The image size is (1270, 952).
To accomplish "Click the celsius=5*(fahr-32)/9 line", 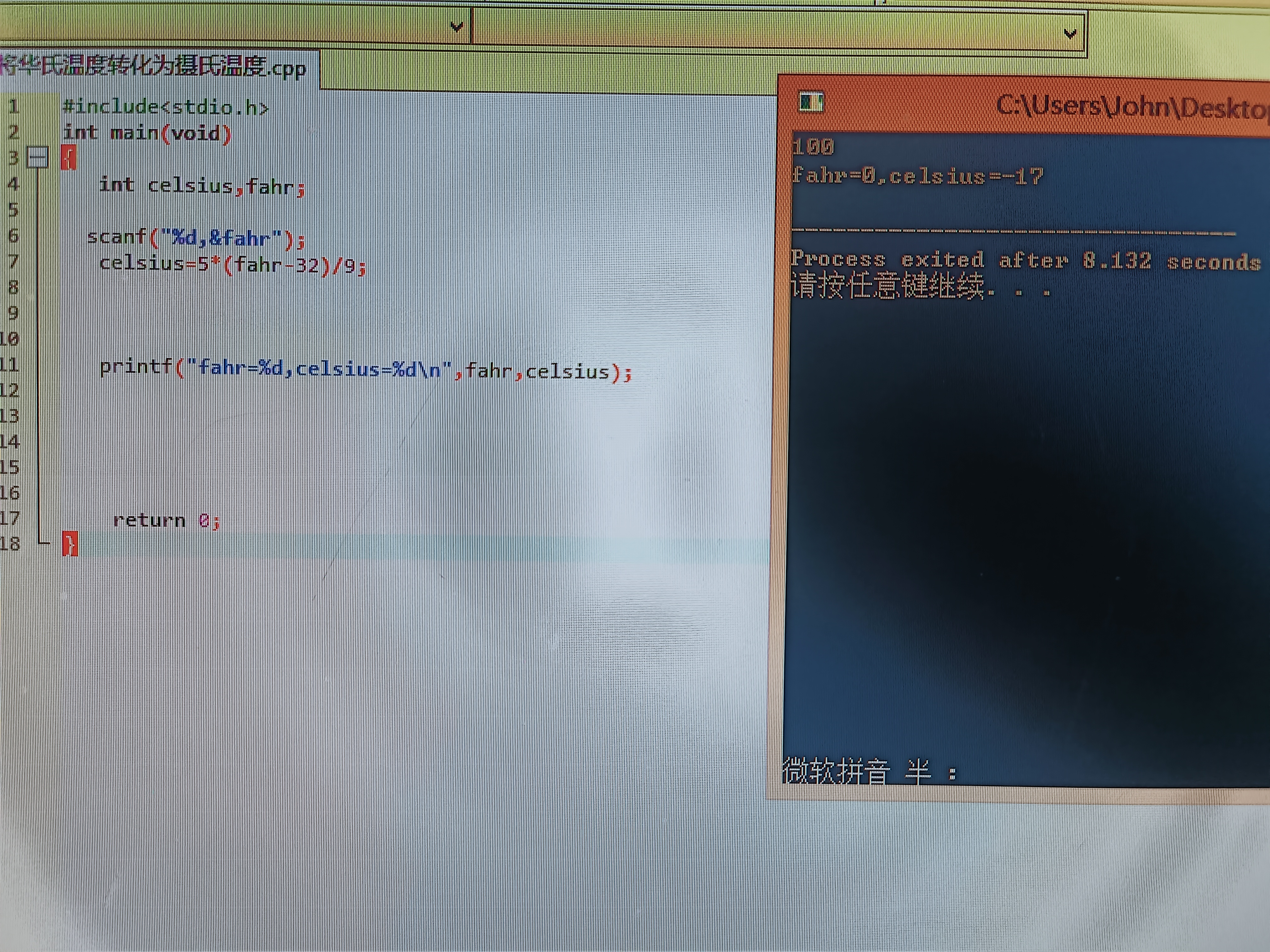I will (232, 265).
